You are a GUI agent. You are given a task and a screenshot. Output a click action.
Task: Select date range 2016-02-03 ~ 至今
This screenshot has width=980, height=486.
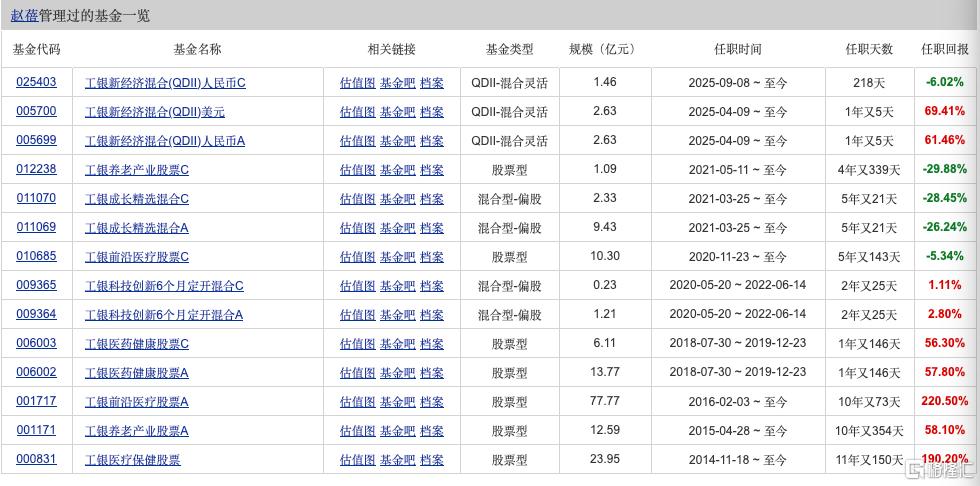pyautogui.click(x=738, y=402)
